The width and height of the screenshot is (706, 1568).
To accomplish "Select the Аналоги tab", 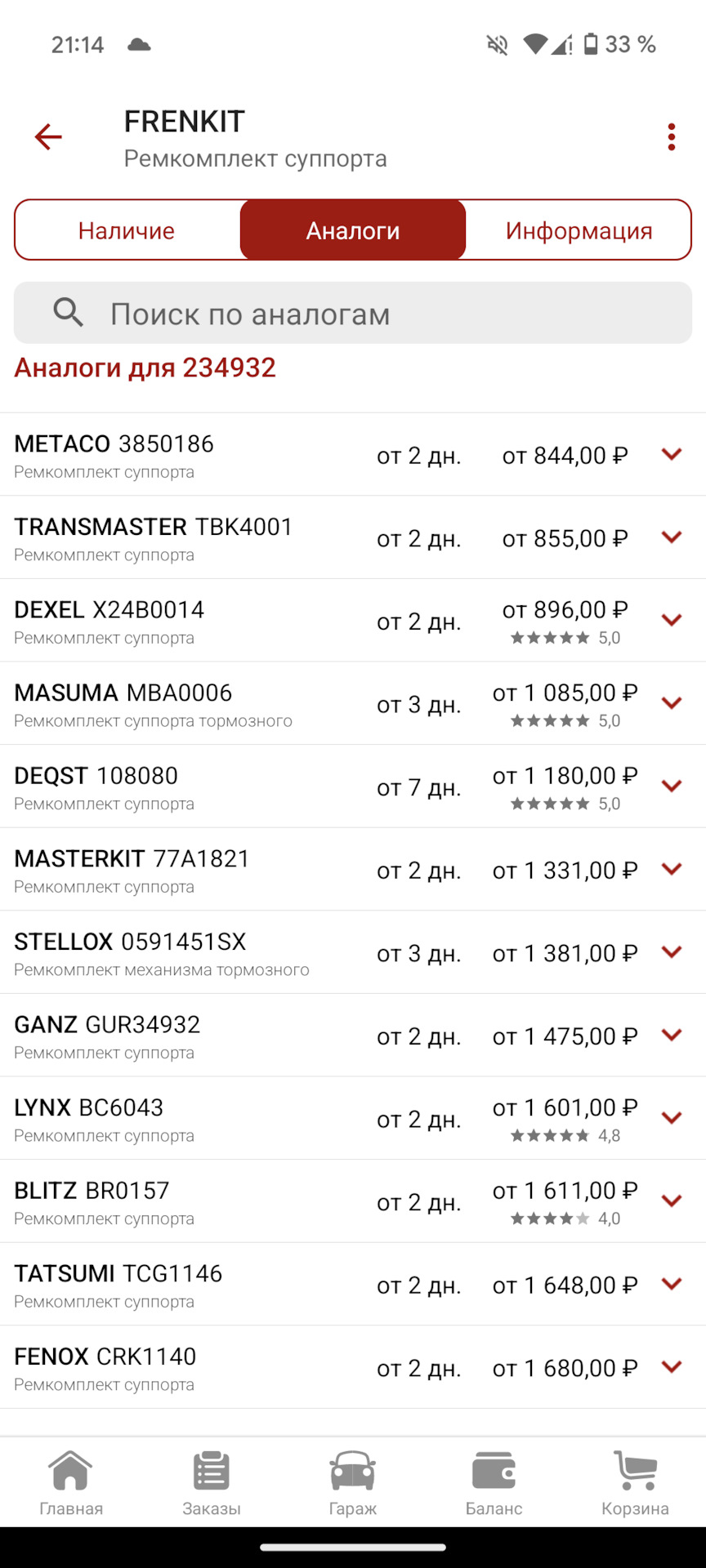I will [353, 230].
